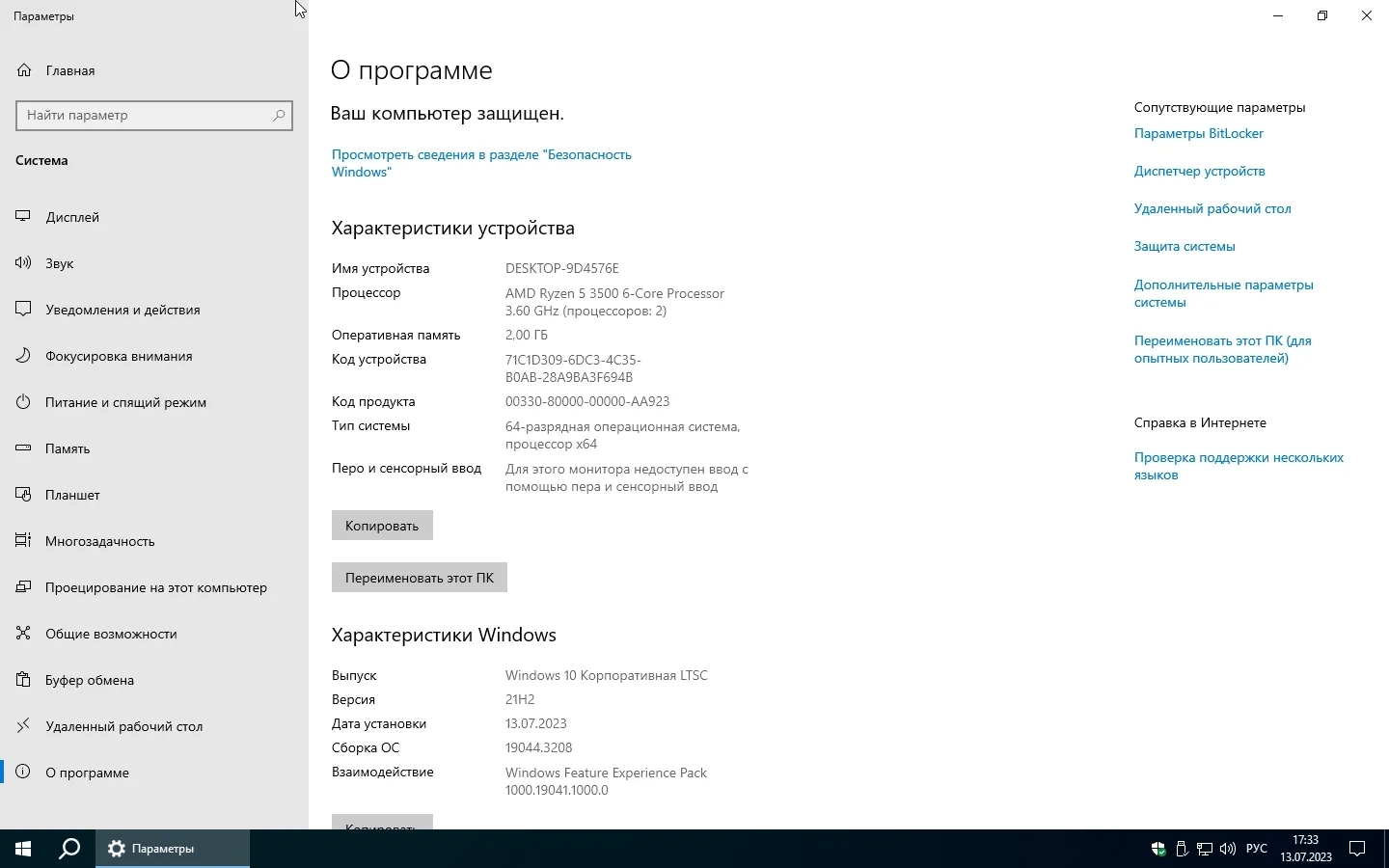
Task: Click the О программе page heading
Action: [x=412, y=70]
